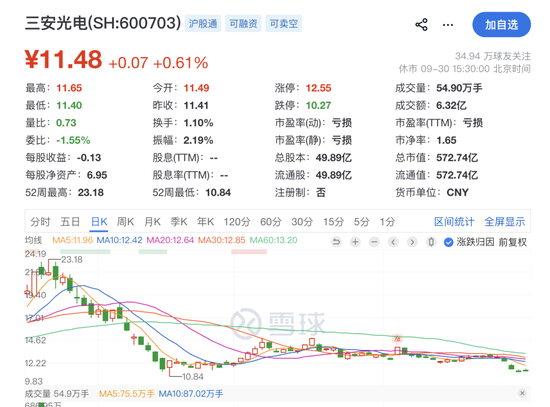Click the 均线 label

click(33, 240)
